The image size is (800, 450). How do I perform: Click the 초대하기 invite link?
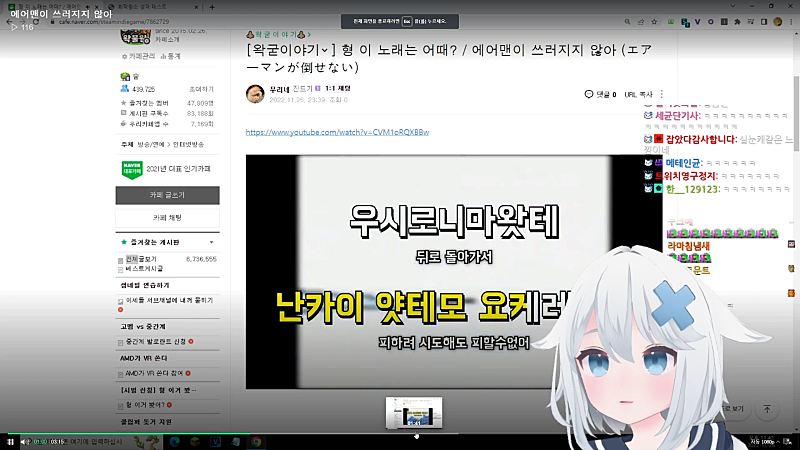click(202, 89)
